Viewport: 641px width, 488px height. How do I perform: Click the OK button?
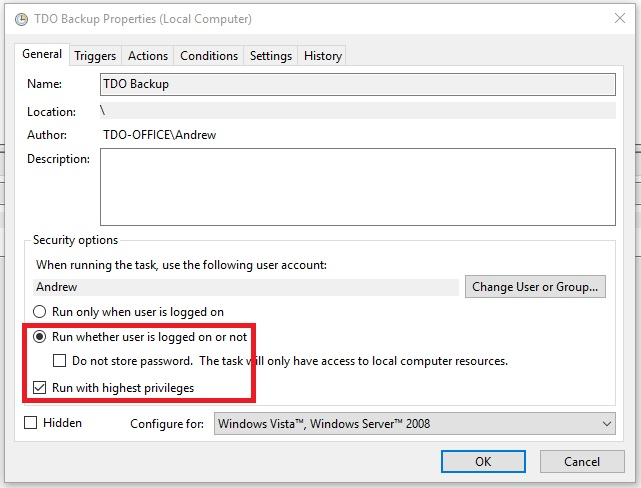pos(483,462)
